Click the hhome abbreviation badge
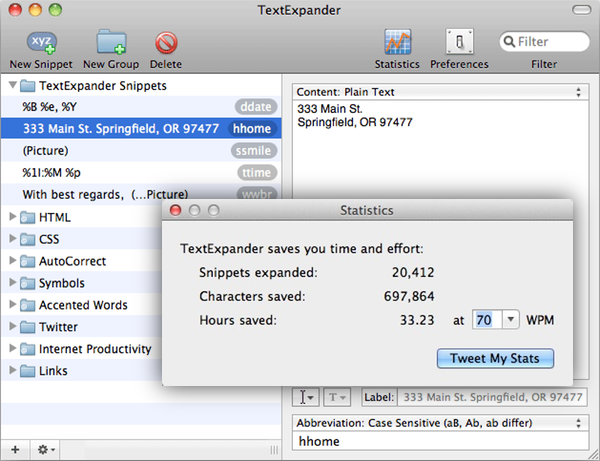The width and height of the screenshot is (600, 461). pyautogui.click(x=252, y=129)
